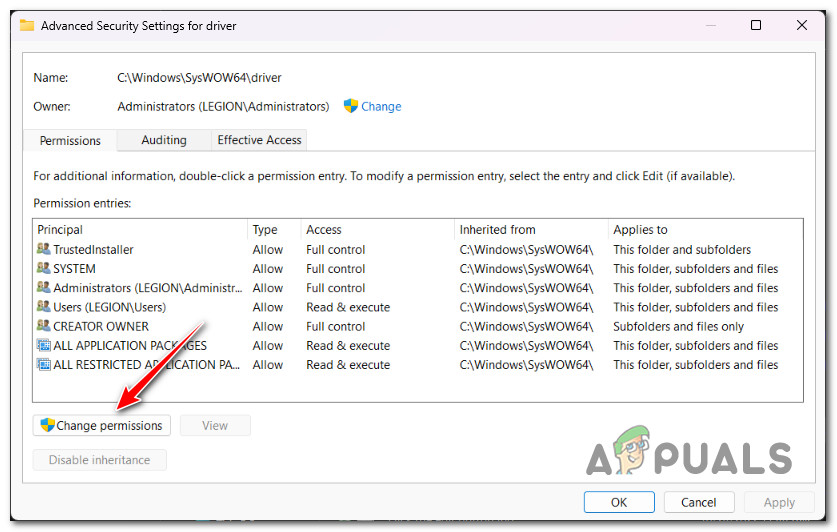
Task: Click 'This folder and subfolders' for TrustedInstaller
Action: click(x=682, y=249)
